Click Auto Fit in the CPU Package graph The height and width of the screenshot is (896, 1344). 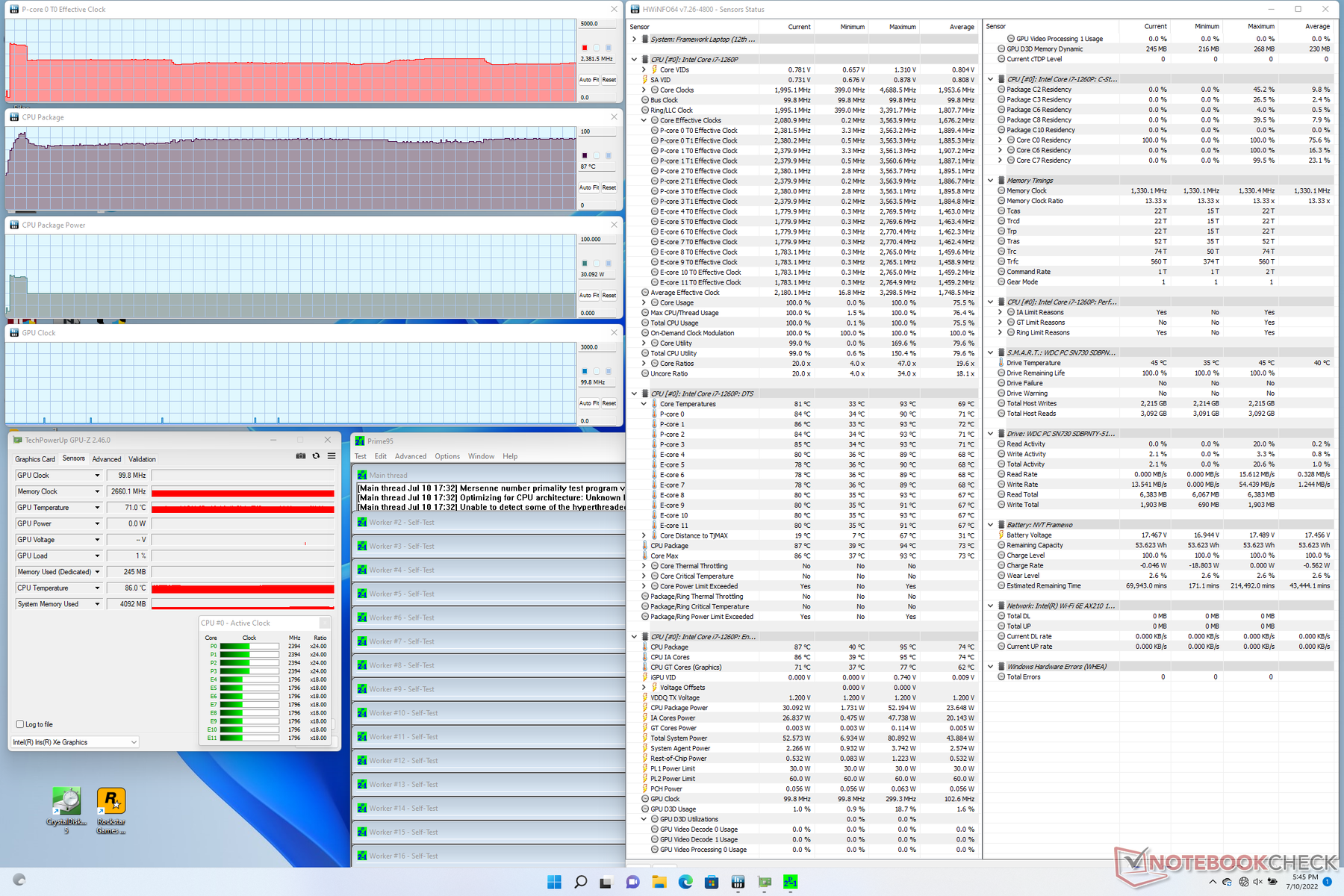(590, 187)
